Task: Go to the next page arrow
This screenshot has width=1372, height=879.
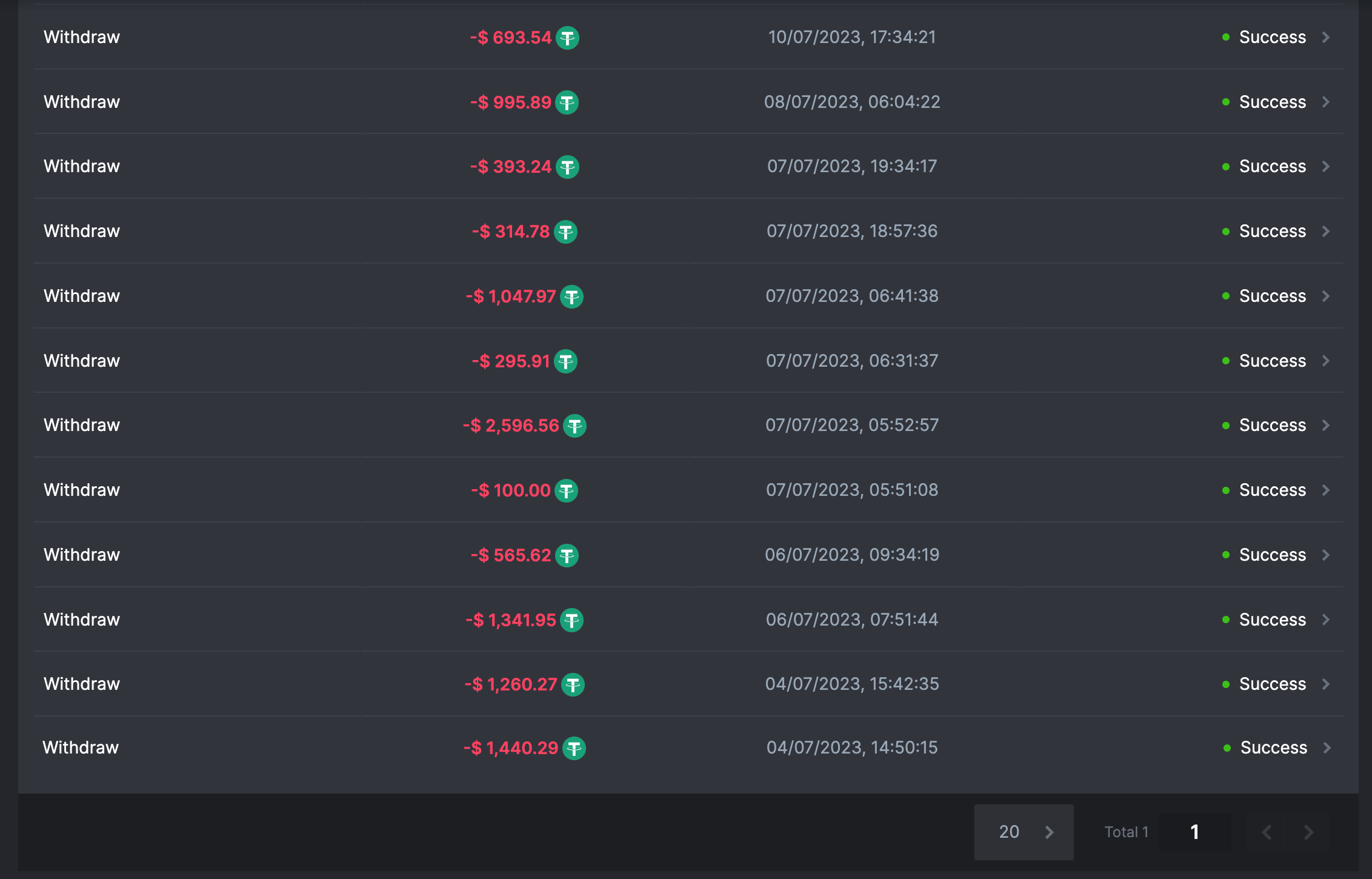Action: (x=1308, y=832)
